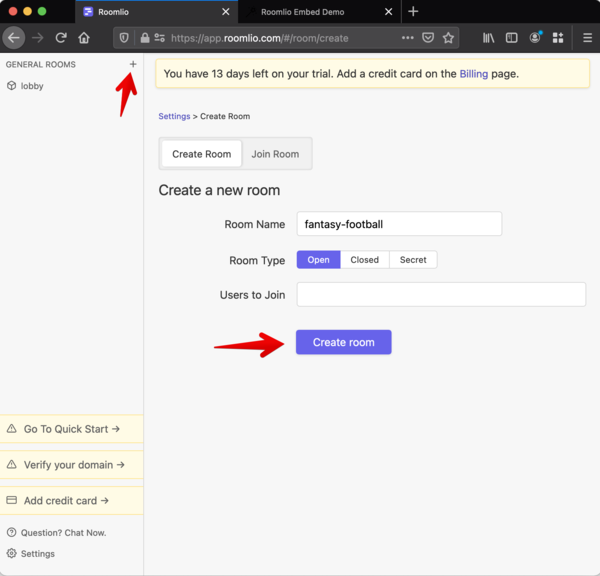
Task: Reload the page with the refresh icon
Action: pos(61,38)
